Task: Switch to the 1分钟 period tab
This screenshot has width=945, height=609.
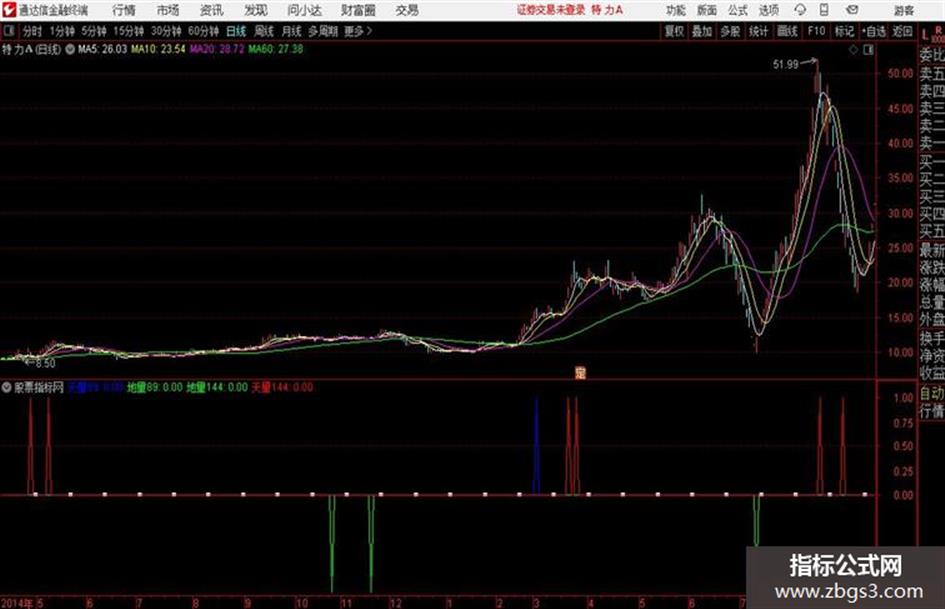Action: pyautogui.click(x=62, y=31)
